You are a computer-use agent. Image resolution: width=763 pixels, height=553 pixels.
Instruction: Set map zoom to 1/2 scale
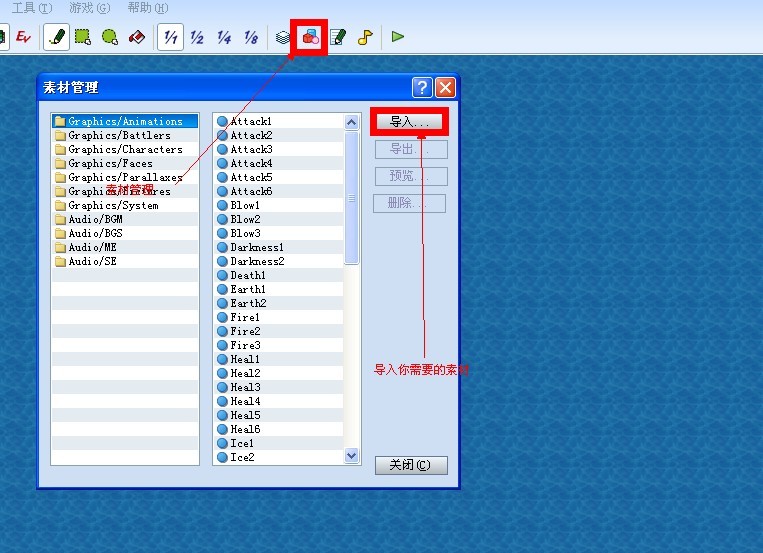click(197, 37)
